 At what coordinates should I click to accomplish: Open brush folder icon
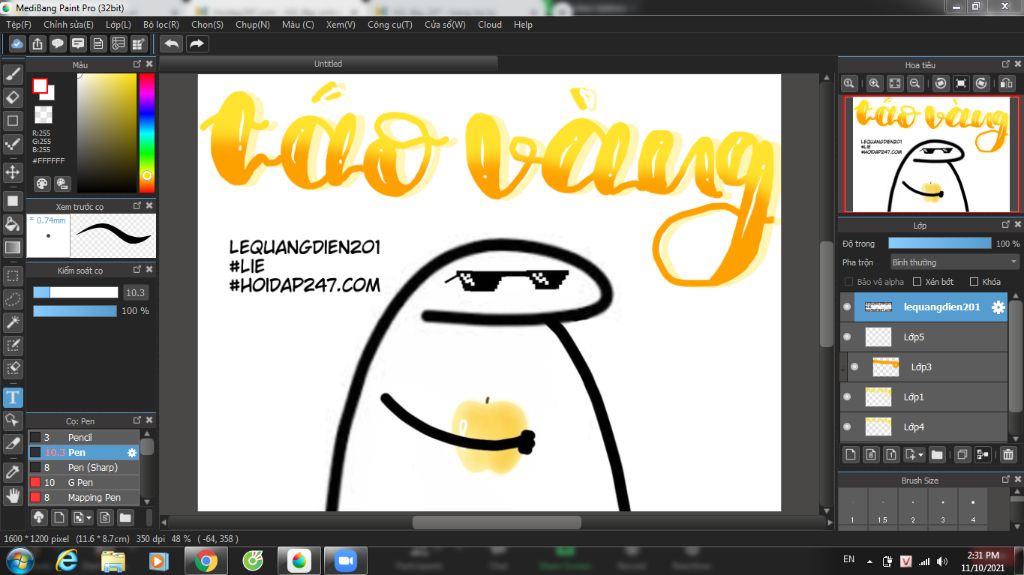pyautogui.click(x=125, y=518)
